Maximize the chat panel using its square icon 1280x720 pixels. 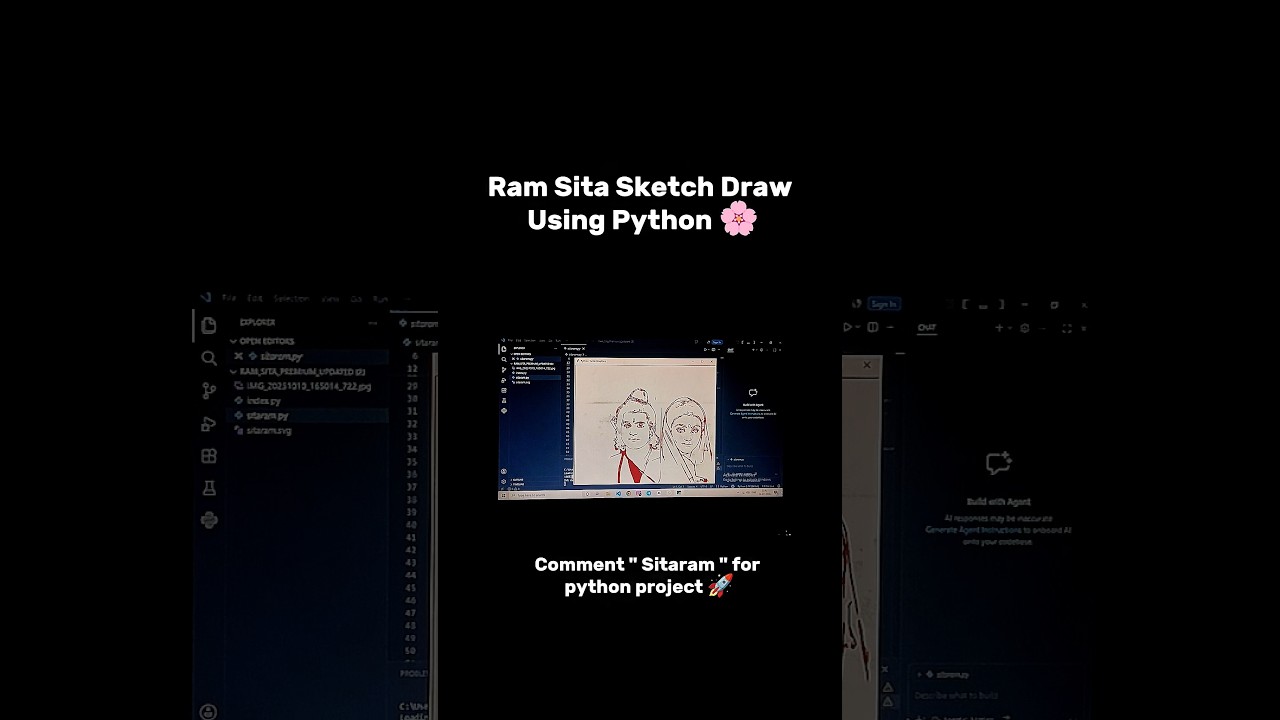point(1066,328)
